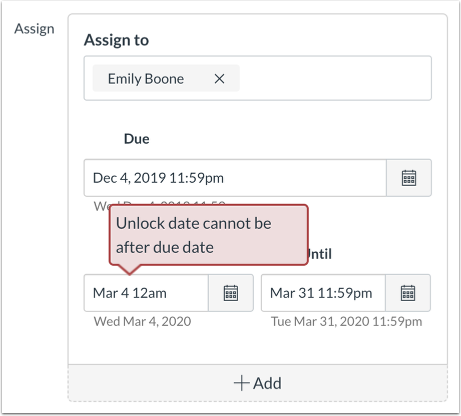Image resolution: width=461 pixels, height=416 pixels.
Task: Click the Due field label
Action: pyautogui.click(x=137, y=139)
